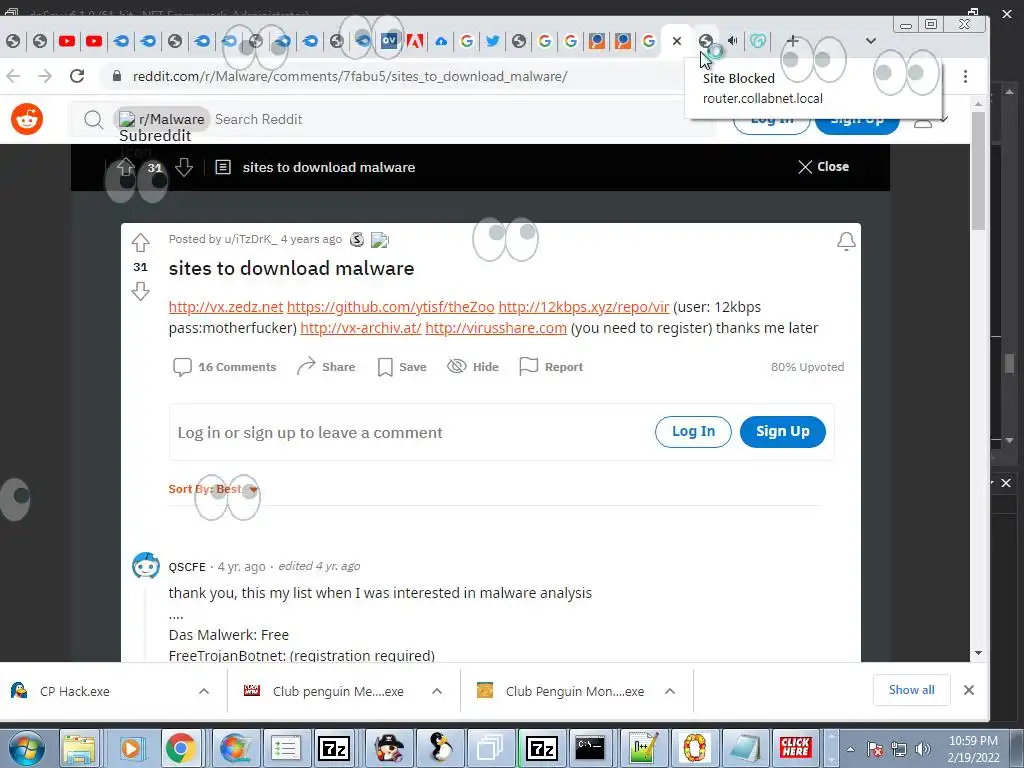
Task: Click the page vertical scrollbar thumb
Action: tap(978, 171)
